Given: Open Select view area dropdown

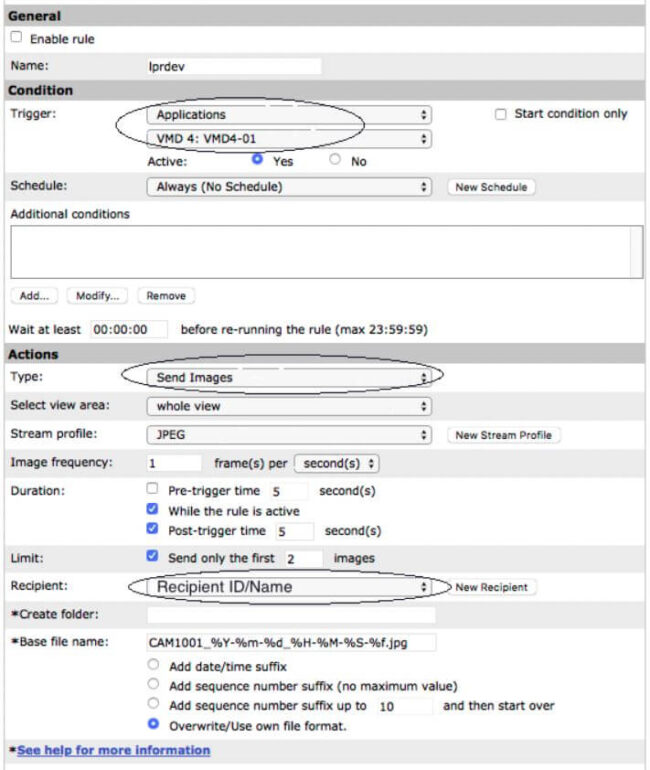Looking at the screenshot, I should tap(289, 406).
